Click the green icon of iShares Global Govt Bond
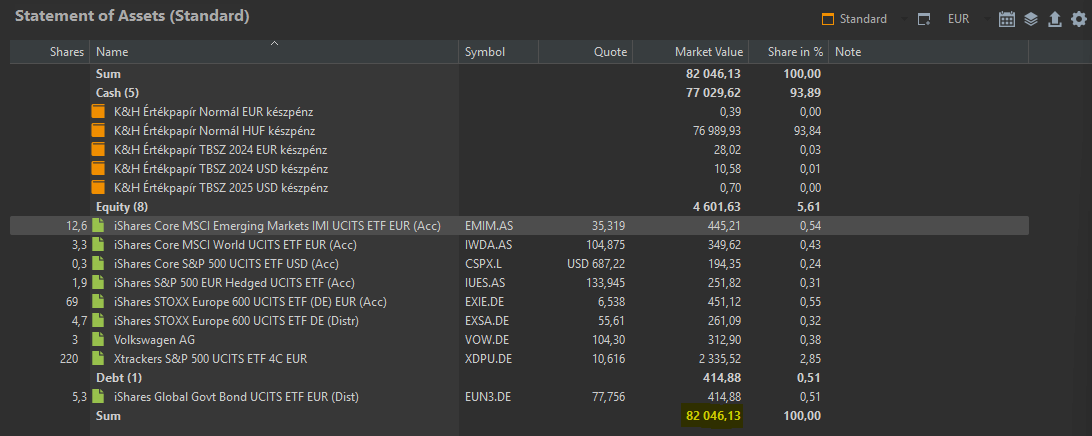 98,397
